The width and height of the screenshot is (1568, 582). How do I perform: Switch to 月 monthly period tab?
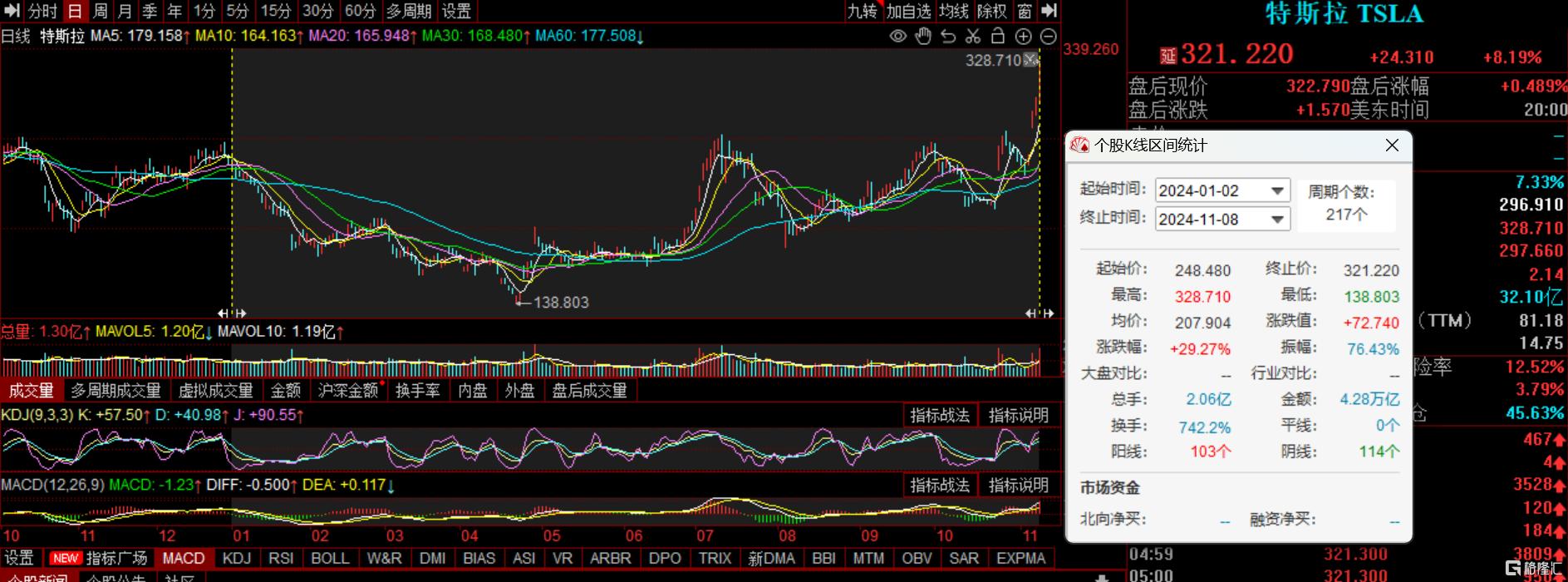(x=125, y=11)
